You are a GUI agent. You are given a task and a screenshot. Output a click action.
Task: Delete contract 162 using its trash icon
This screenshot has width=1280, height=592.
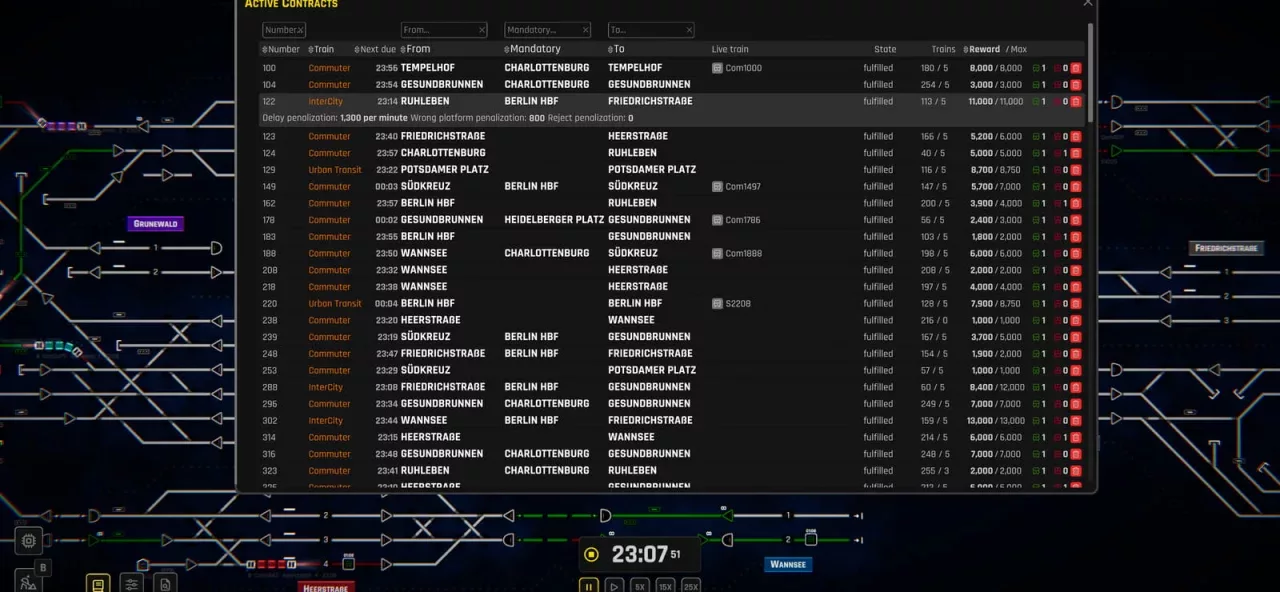(x=1076, y=203)
